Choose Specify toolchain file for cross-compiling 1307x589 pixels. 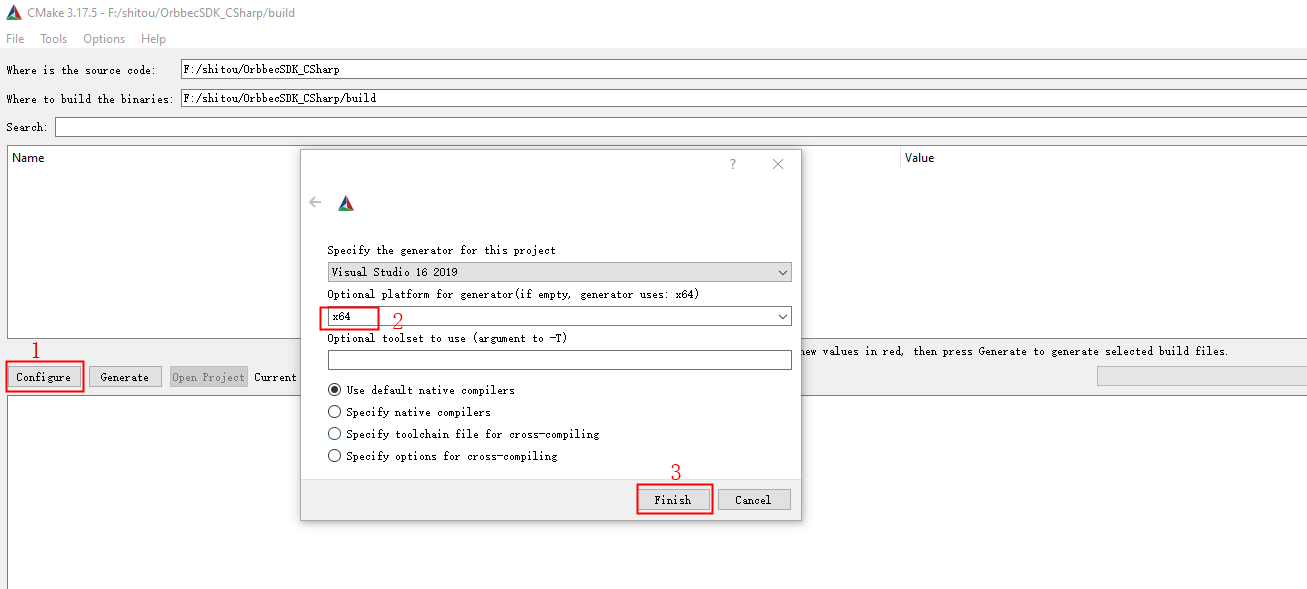click(x=464, y=434)
